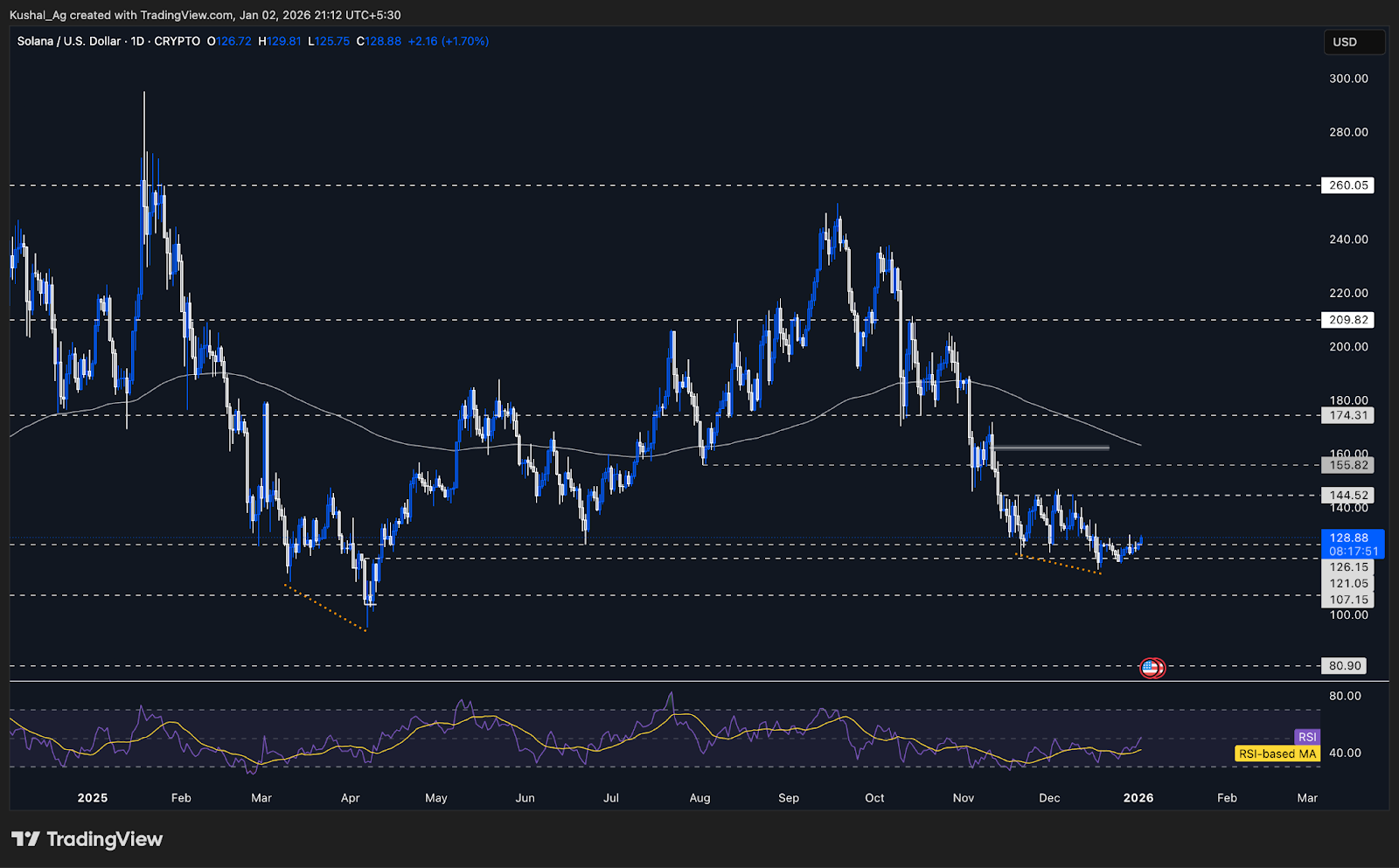Click the TradingView logo icon

25,839
